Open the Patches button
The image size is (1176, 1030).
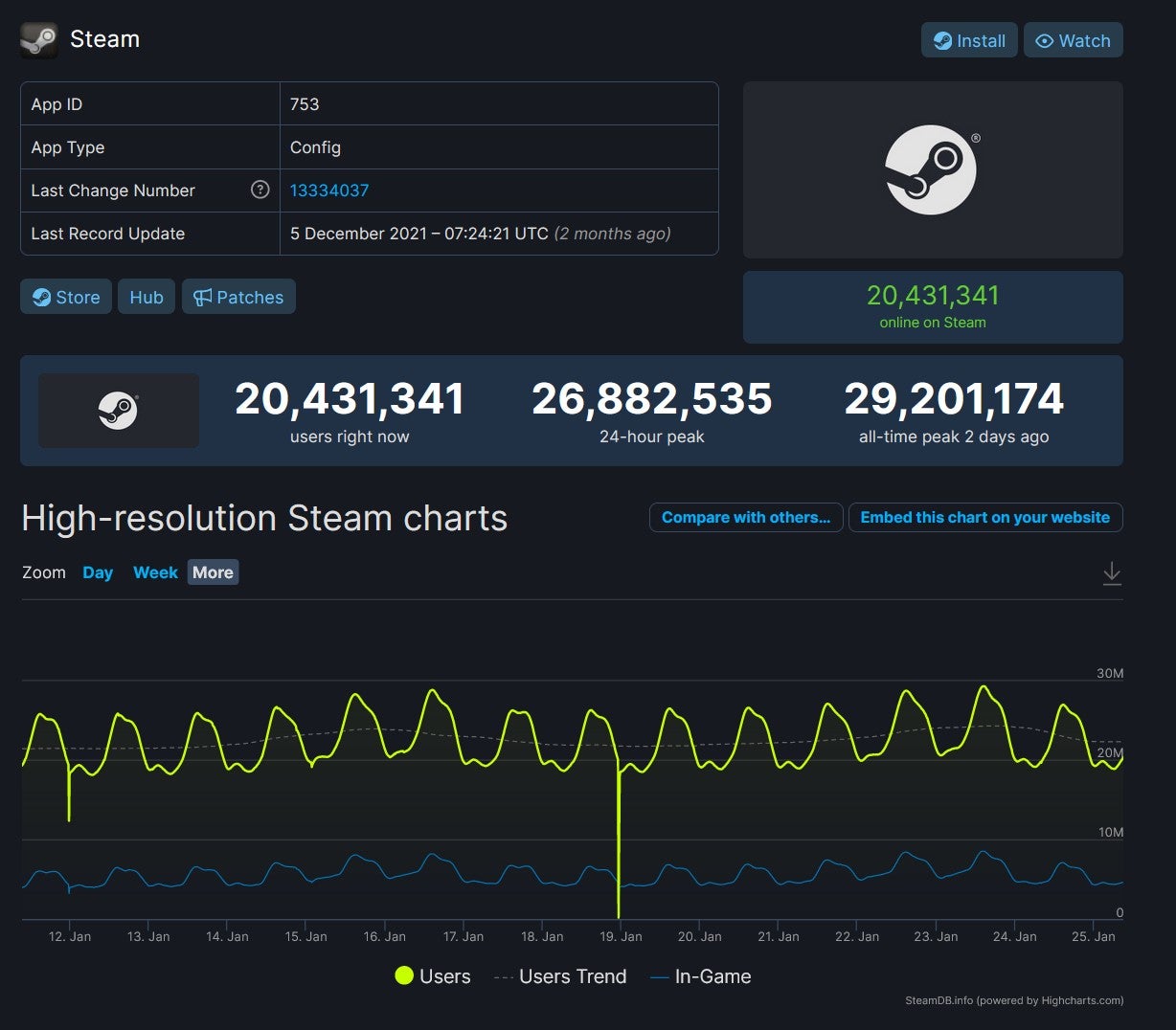coord(238,297)
